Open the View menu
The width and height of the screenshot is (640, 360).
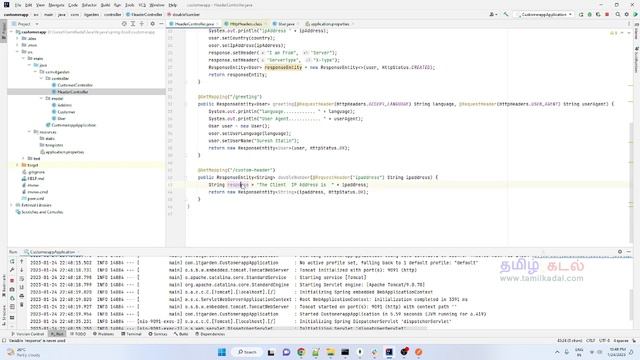[x=40, y=5]
